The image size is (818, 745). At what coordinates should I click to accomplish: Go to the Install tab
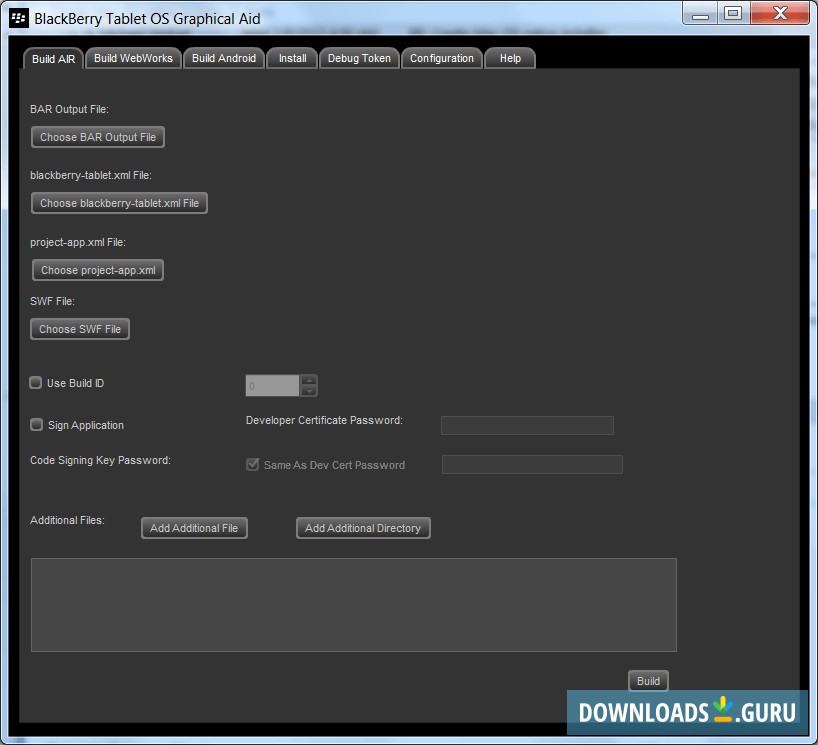click(x=292, y=58)
